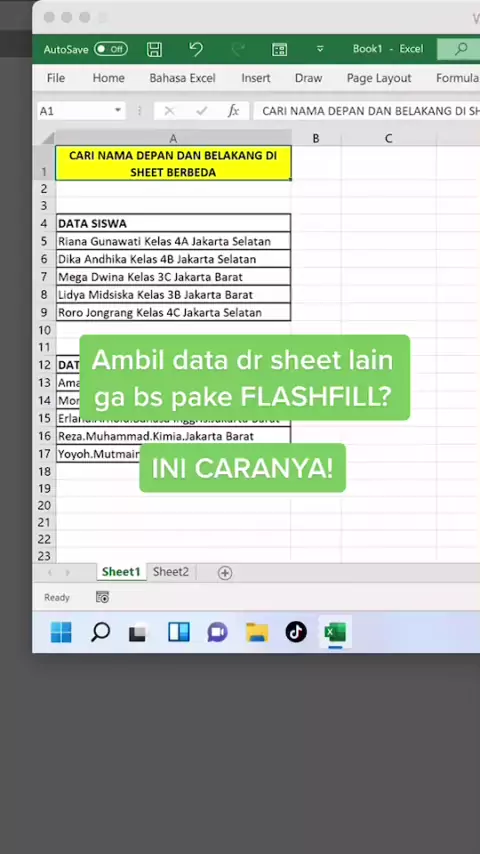This screenshot has height=854, width=480.
Task: Open TikTok from the taskbar
Action: (x=296, y=632)
